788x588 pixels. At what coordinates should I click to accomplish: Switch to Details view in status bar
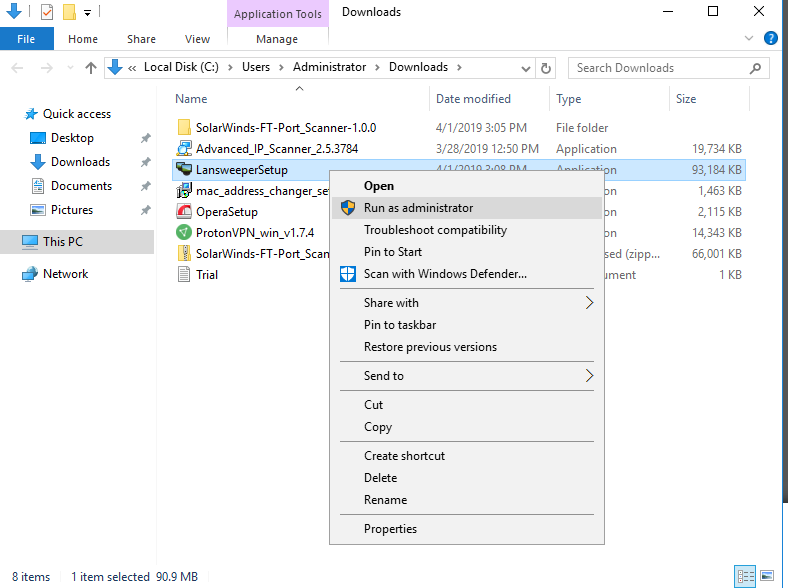pyautogui.click(x=745, y=576)
